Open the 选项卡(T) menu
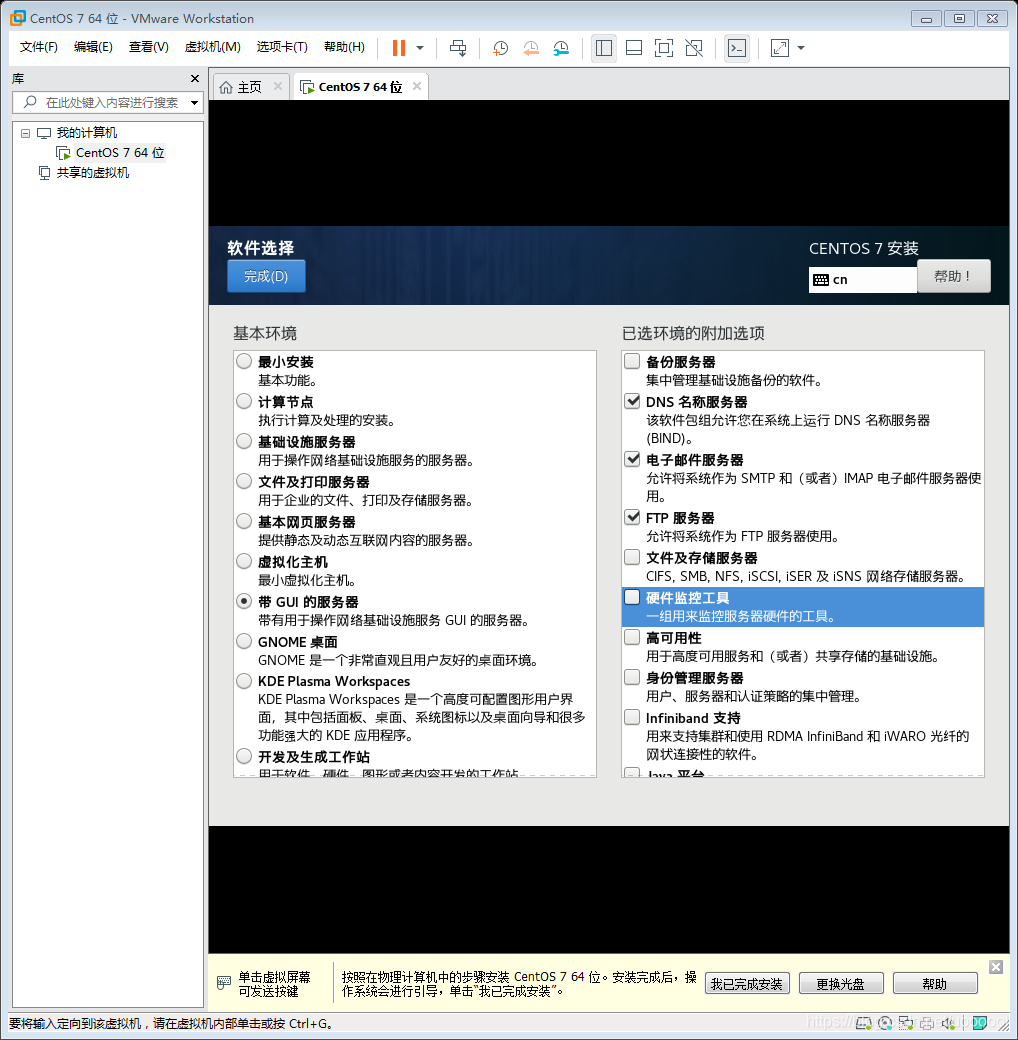 (x=282, y=47)
